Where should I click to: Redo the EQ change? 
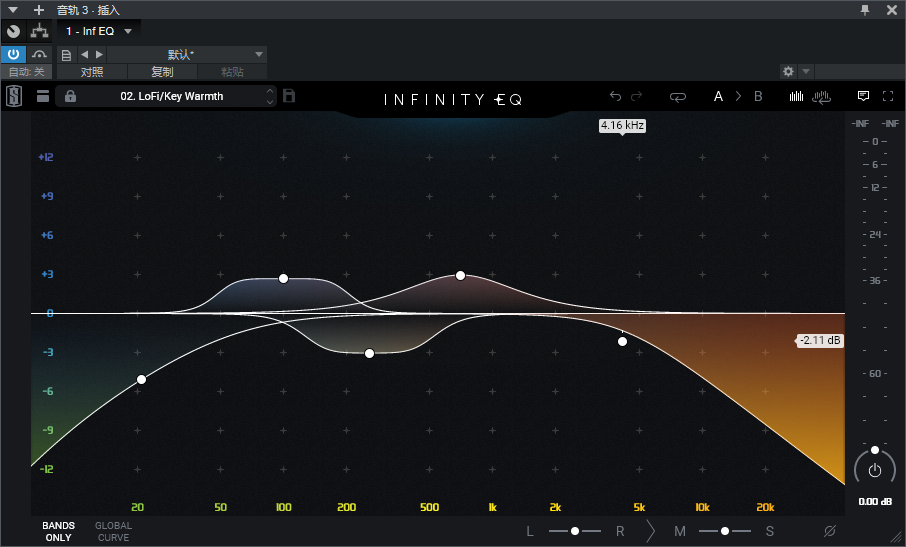pyautogui.click(x=637, y=96)
